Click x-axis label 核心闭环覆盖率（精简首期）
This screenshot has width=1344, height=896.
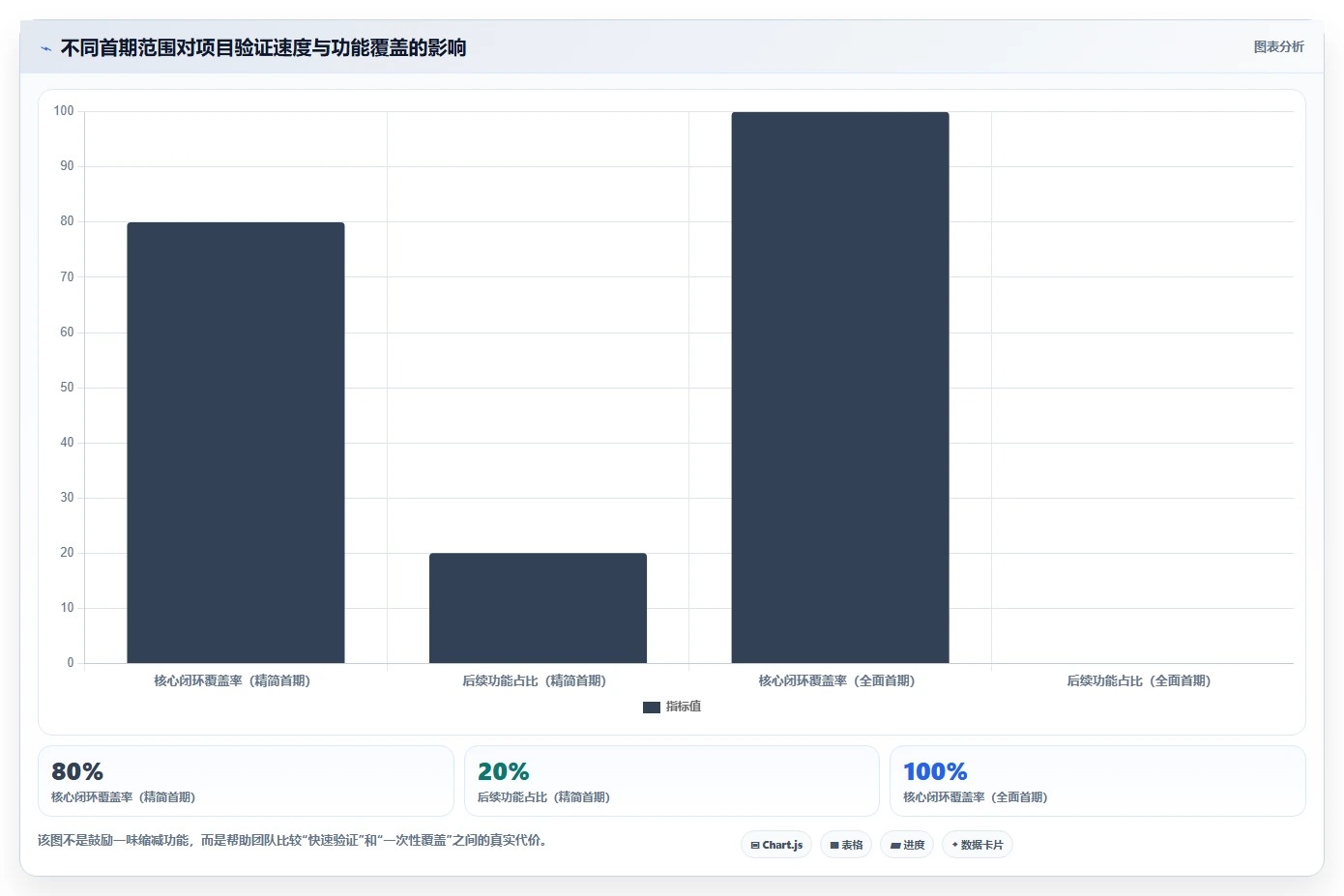point(232,680)
